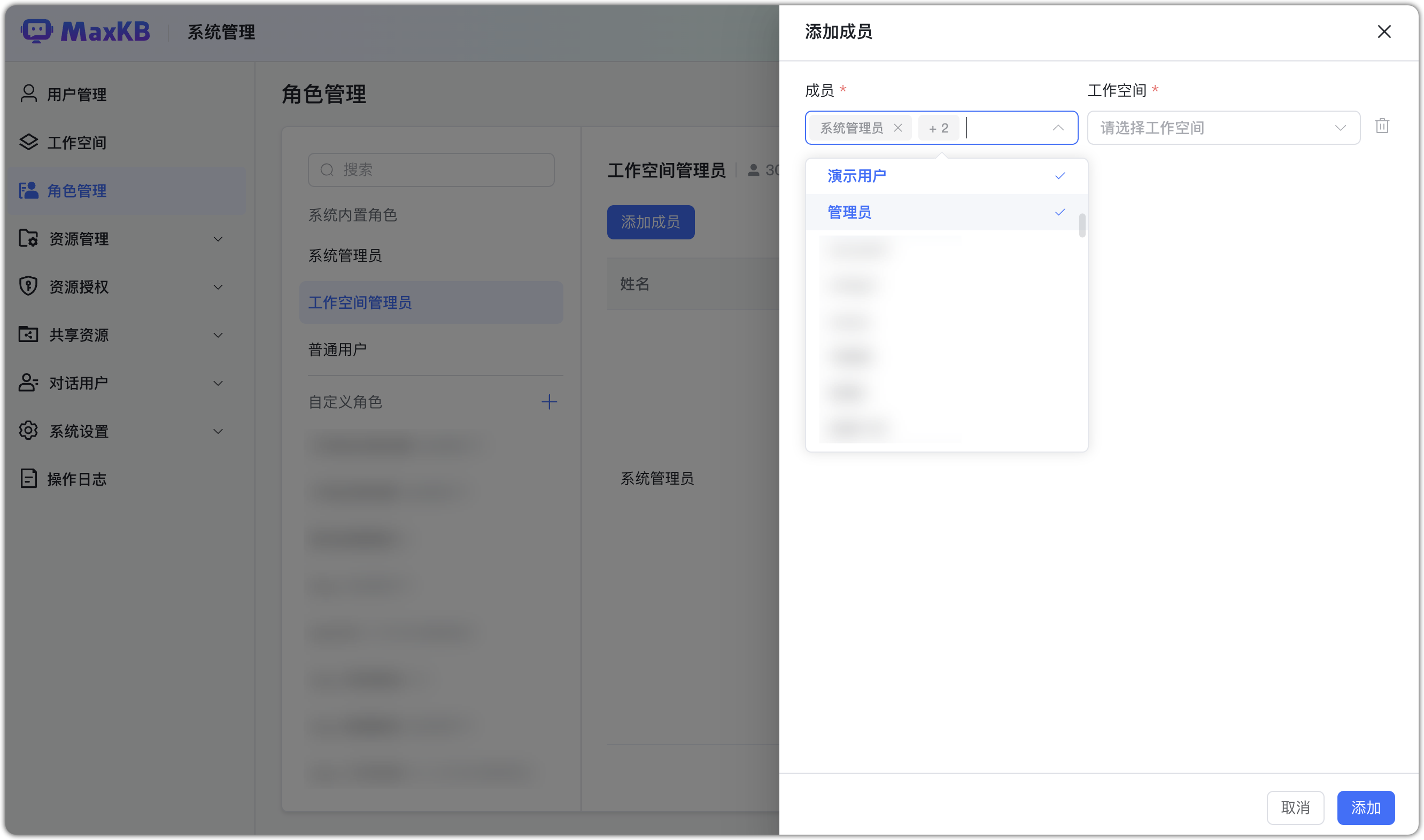This screenshot has width=1424, height=840.
Task: Select the 工作空间 sidebar icon
Action: (28, 142)
